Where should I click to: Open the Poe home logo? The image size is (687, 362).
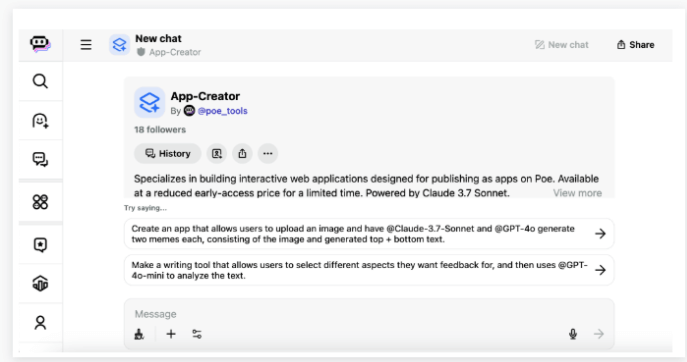pos(40,44)
